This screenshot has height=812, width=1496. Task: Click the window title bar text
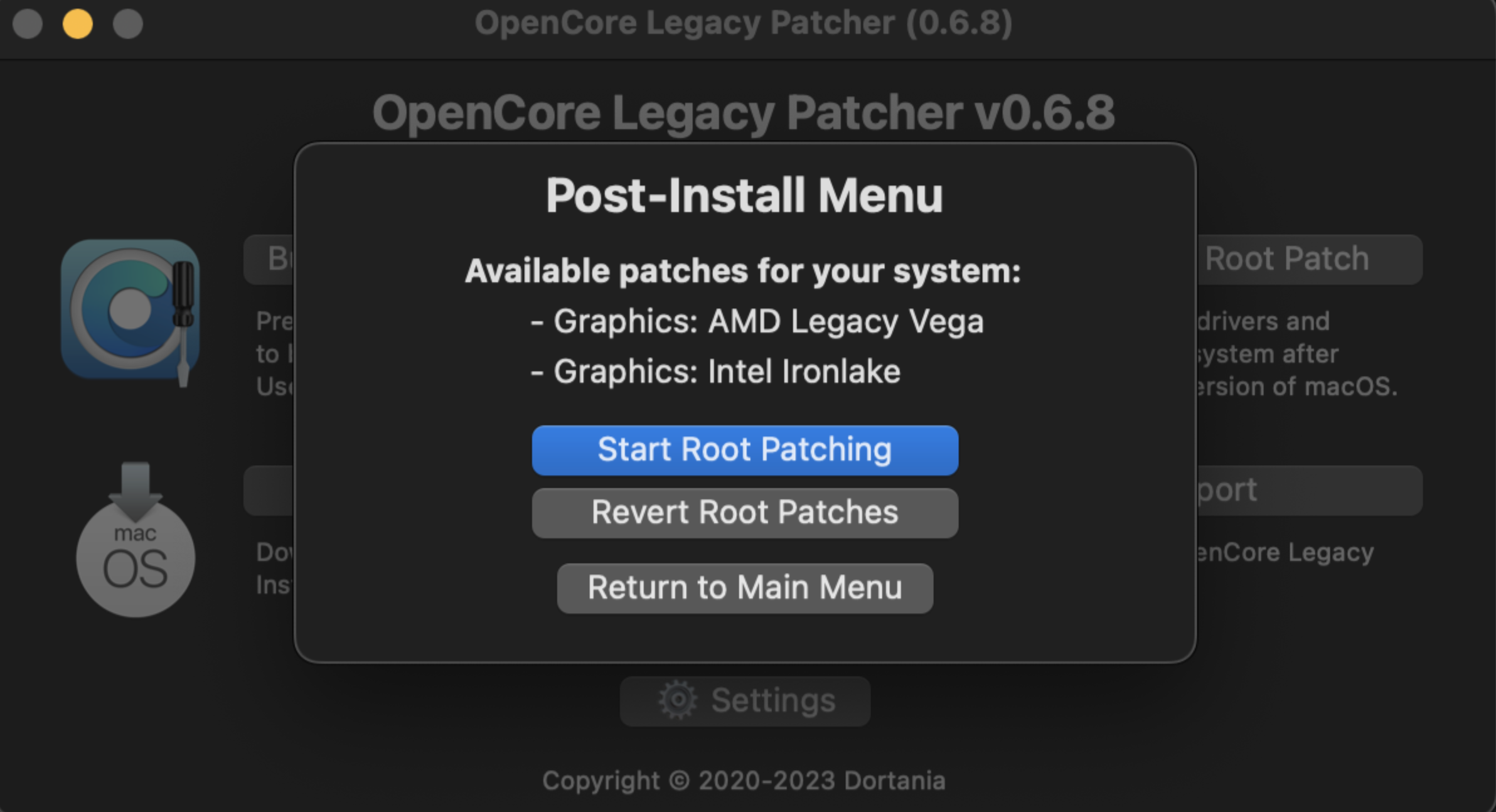[x=744, y=23]
